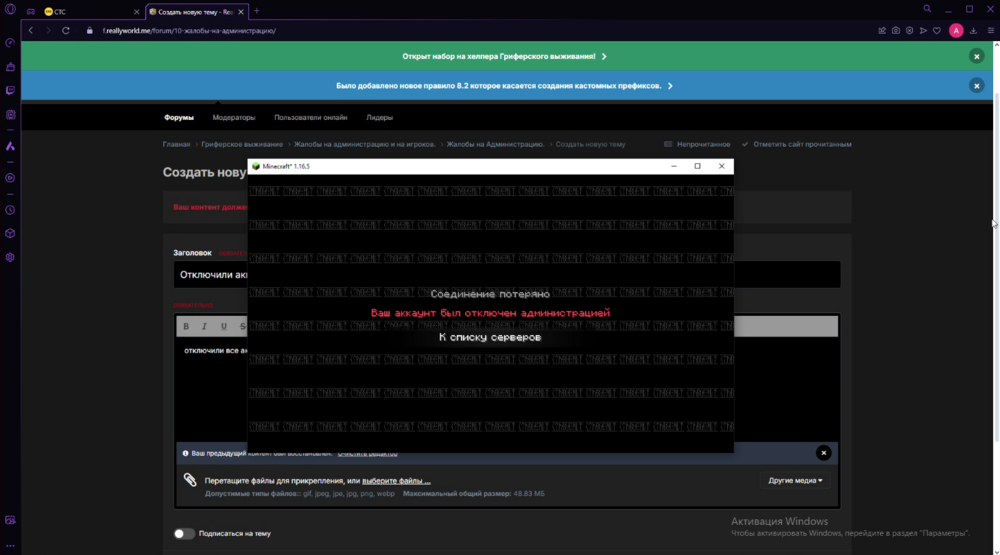Open the player icon in the sidebar
The width and height of the screenshot is (1000, 555).
pyautogui.click(x=10, y=178)
